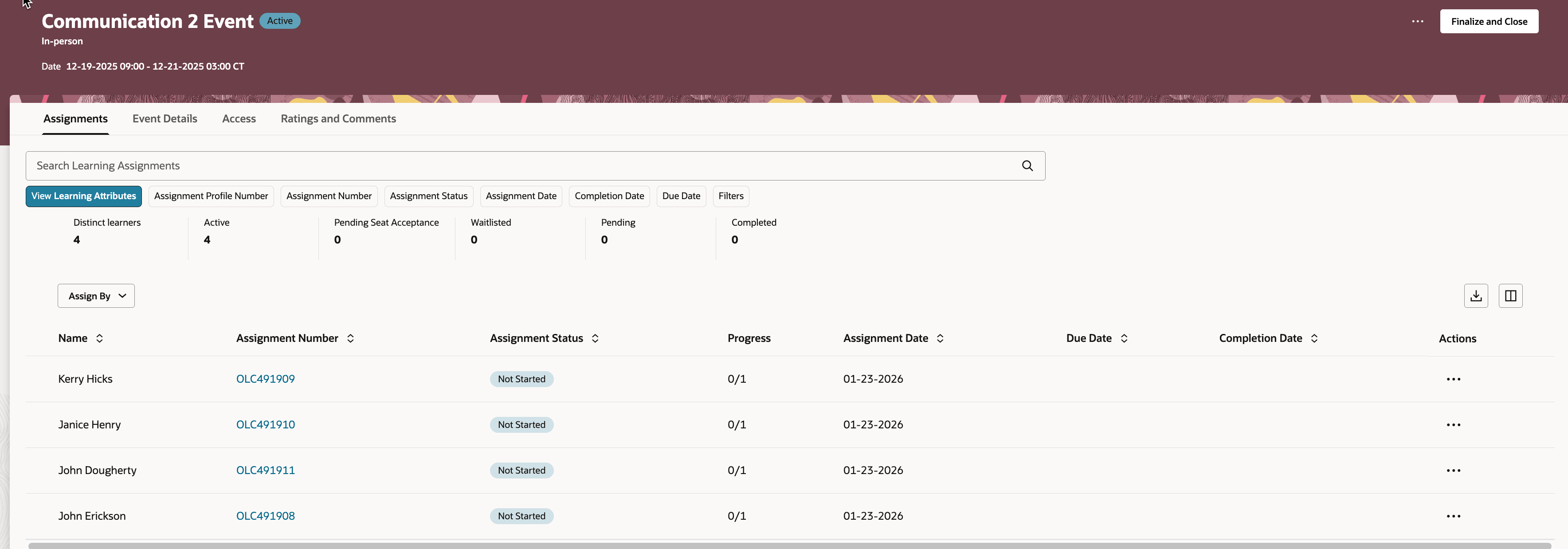The height and width of the screenshot is (549, 1568).
Task: Click the Finalize and Close button
Action: tap(1489, 21)
